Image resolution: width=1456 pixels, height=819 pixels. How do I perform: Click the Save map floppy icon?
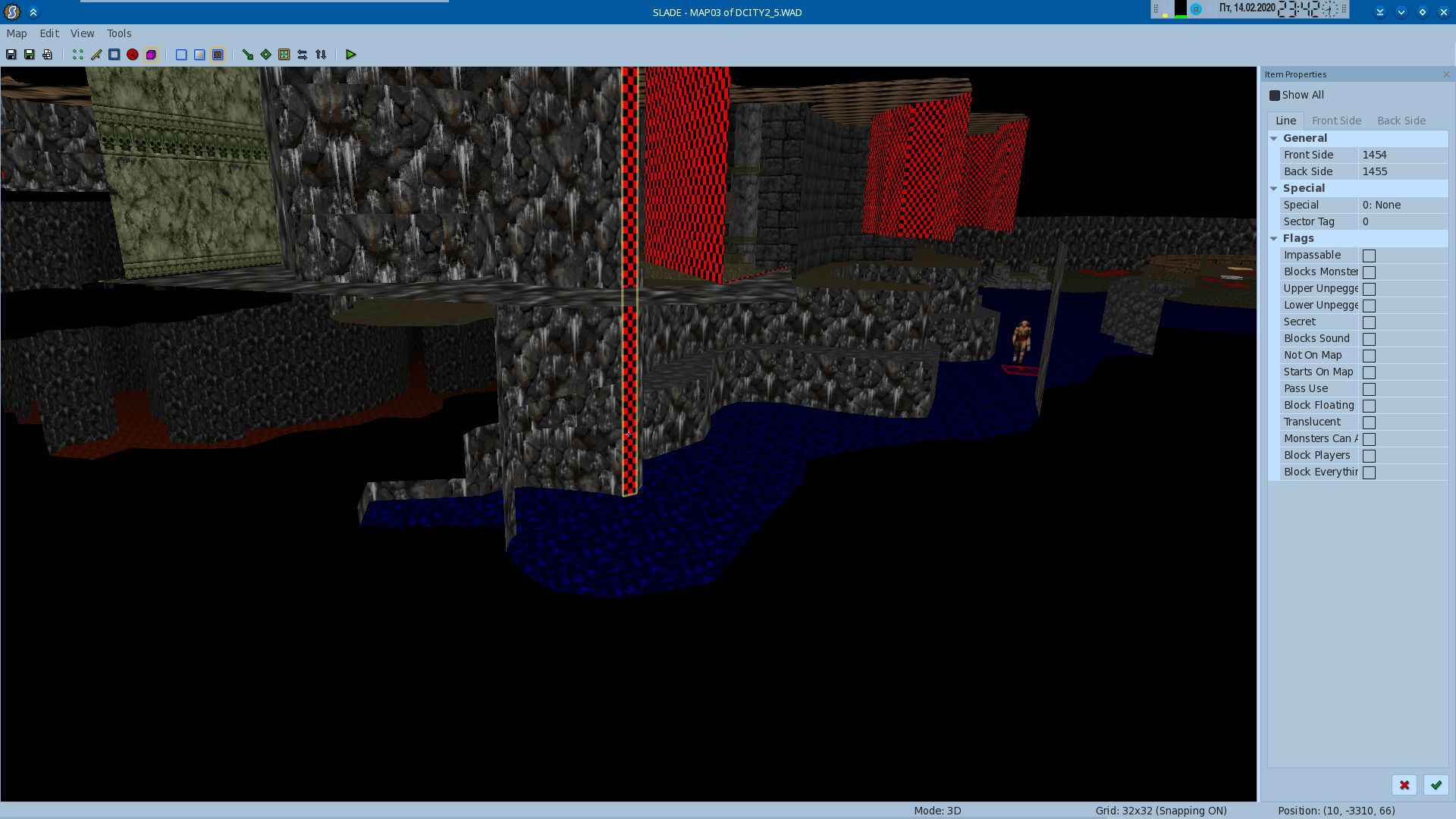pyautogui.click(x=11, y=55)
